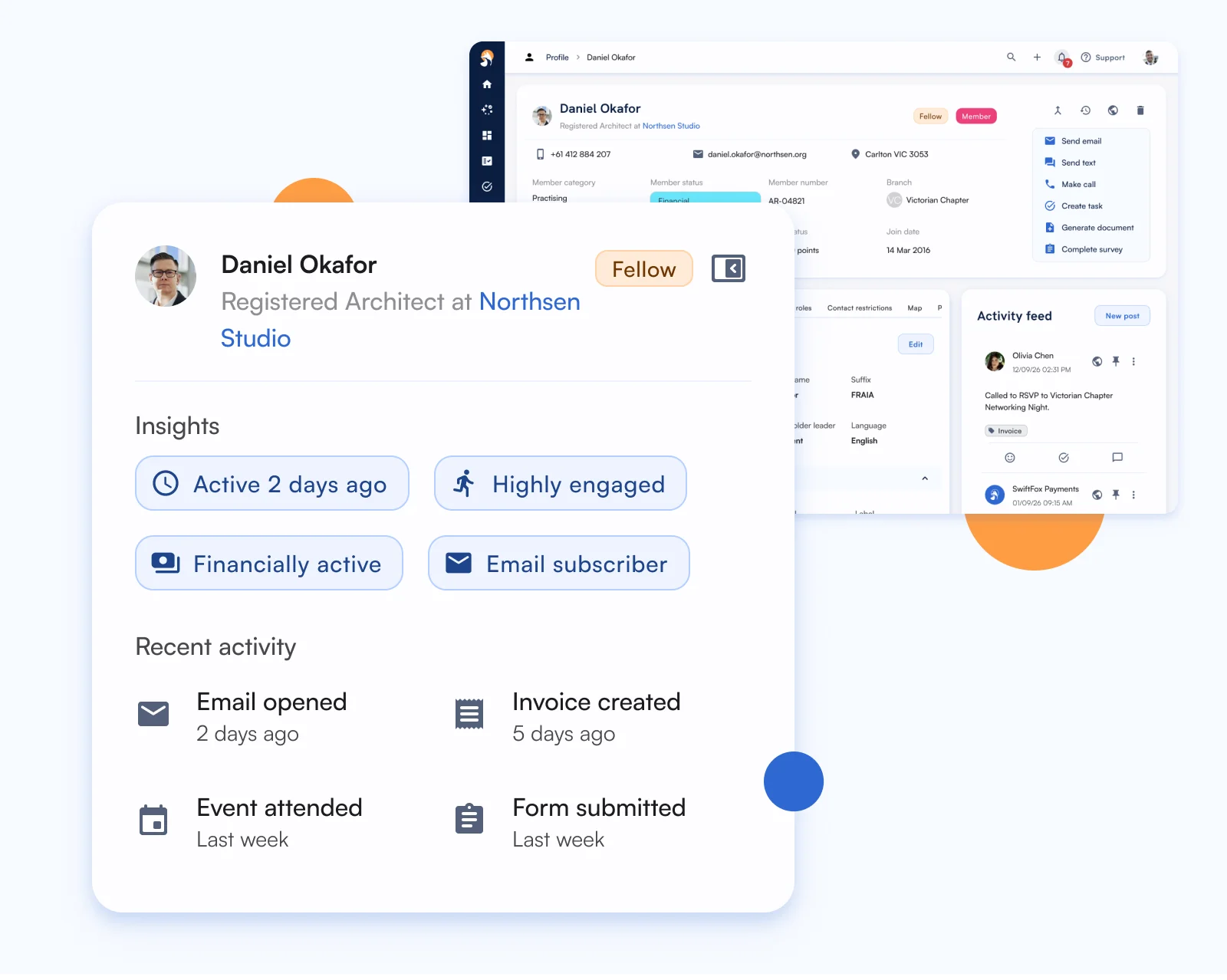
Task: Click the globe icon in the profile header
Action: coord(1113,110)
